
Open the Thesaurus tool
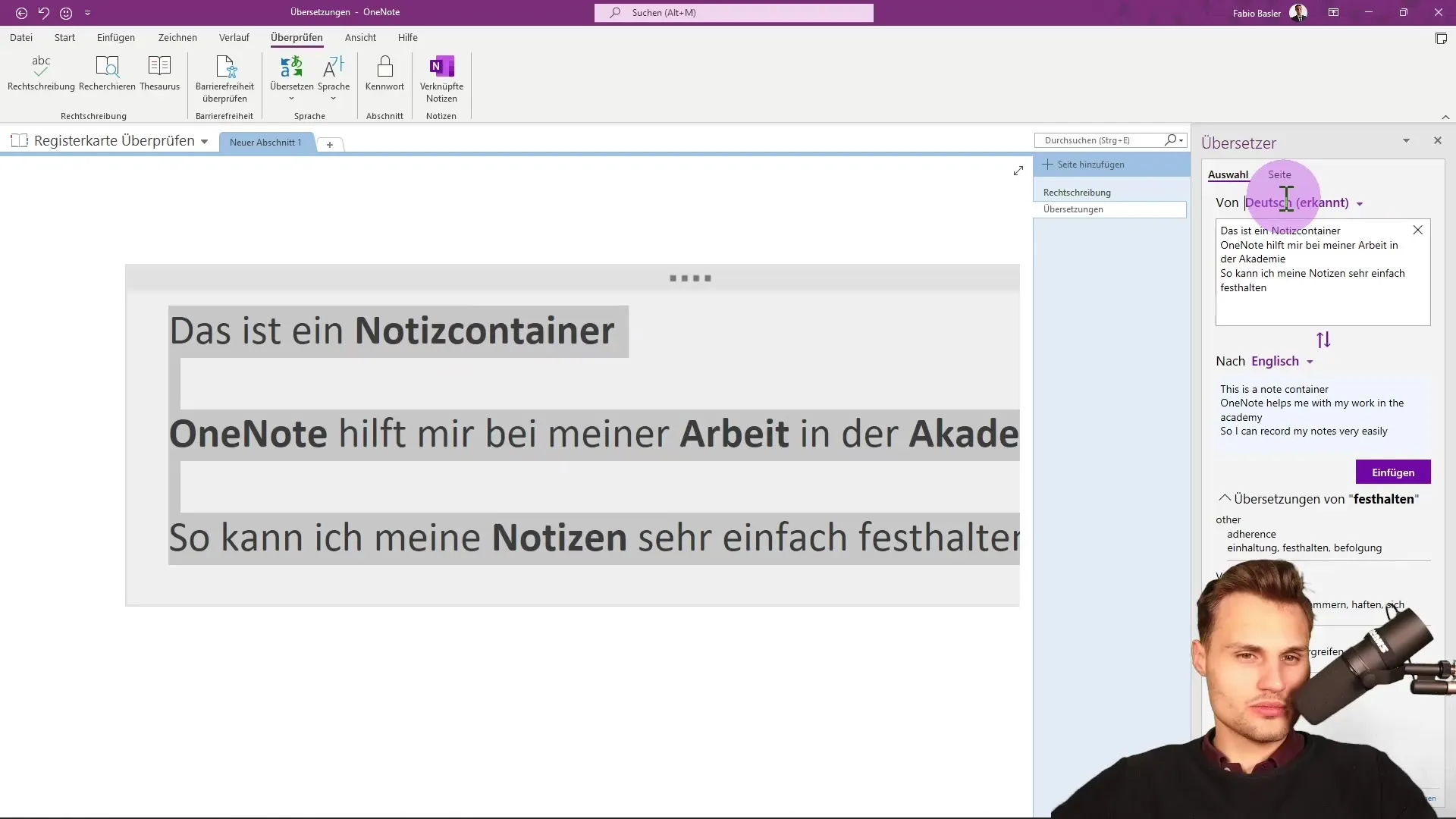click(159, 73)
